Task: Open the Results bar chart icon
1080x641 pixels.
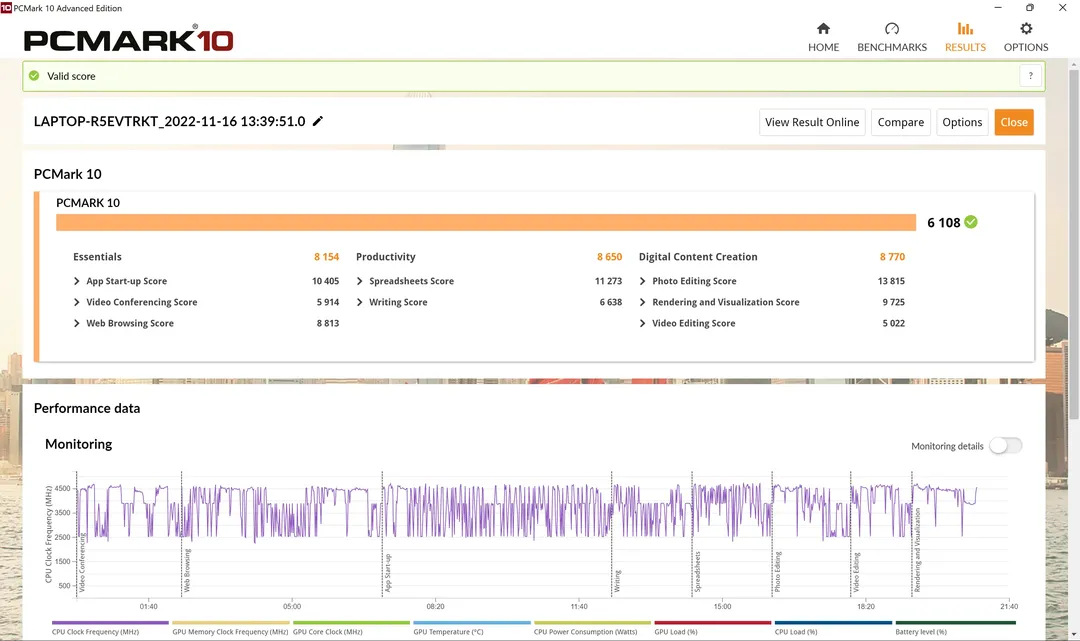Action: tap(965, 29)
